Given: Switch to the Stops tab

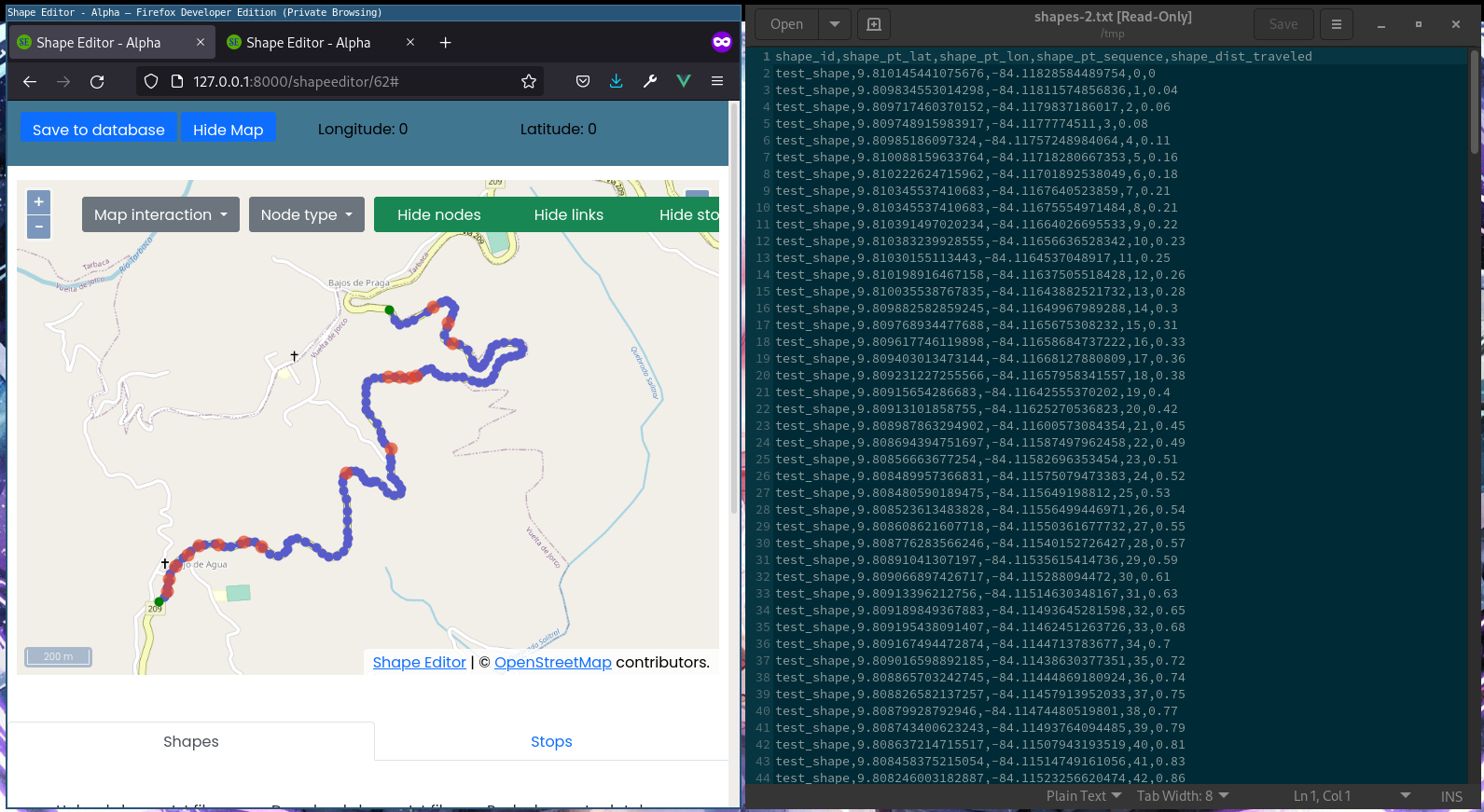Looking at the screenshot, I should [x=551, y=741].
